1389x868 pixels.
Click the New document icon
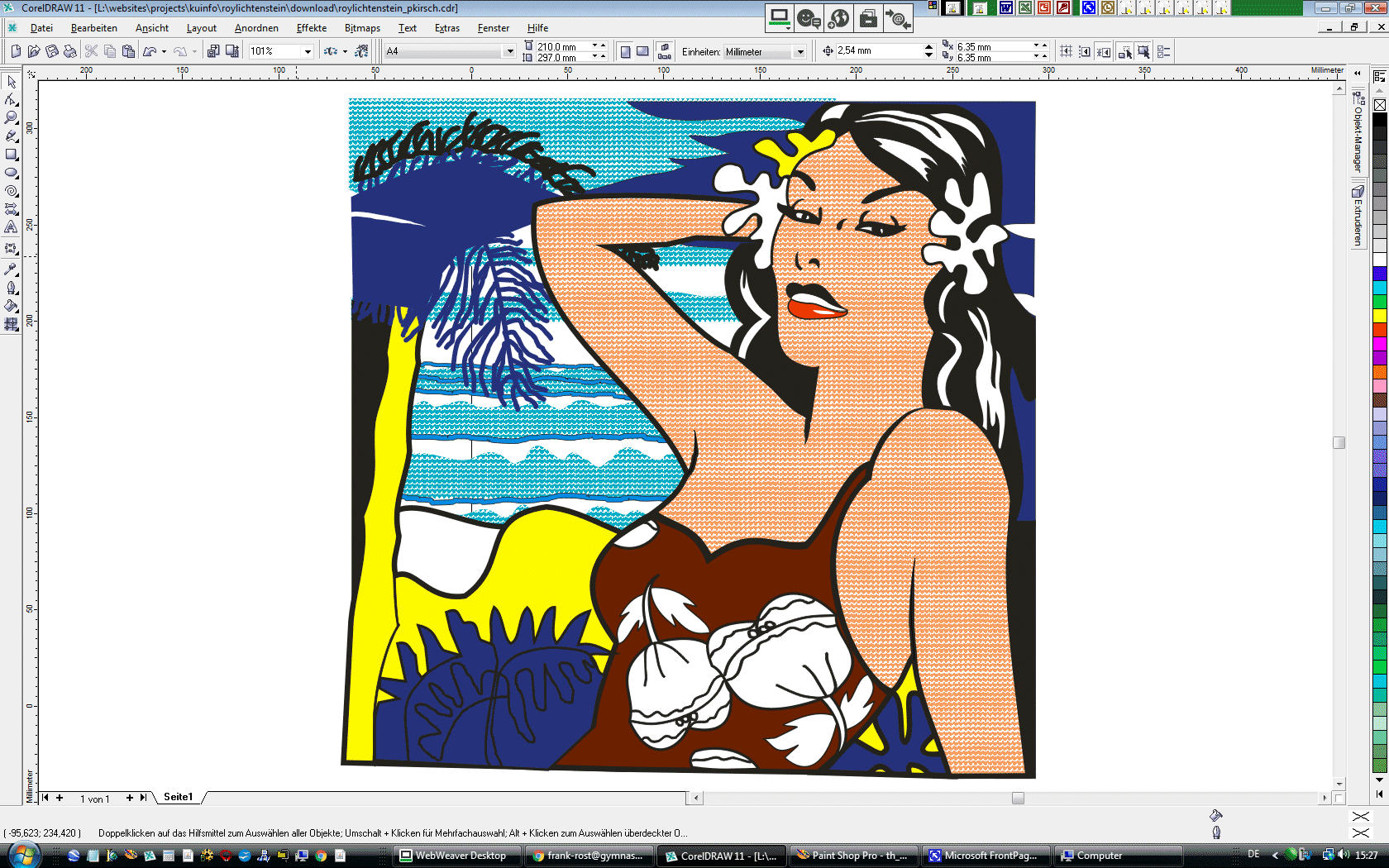[16, 51]
